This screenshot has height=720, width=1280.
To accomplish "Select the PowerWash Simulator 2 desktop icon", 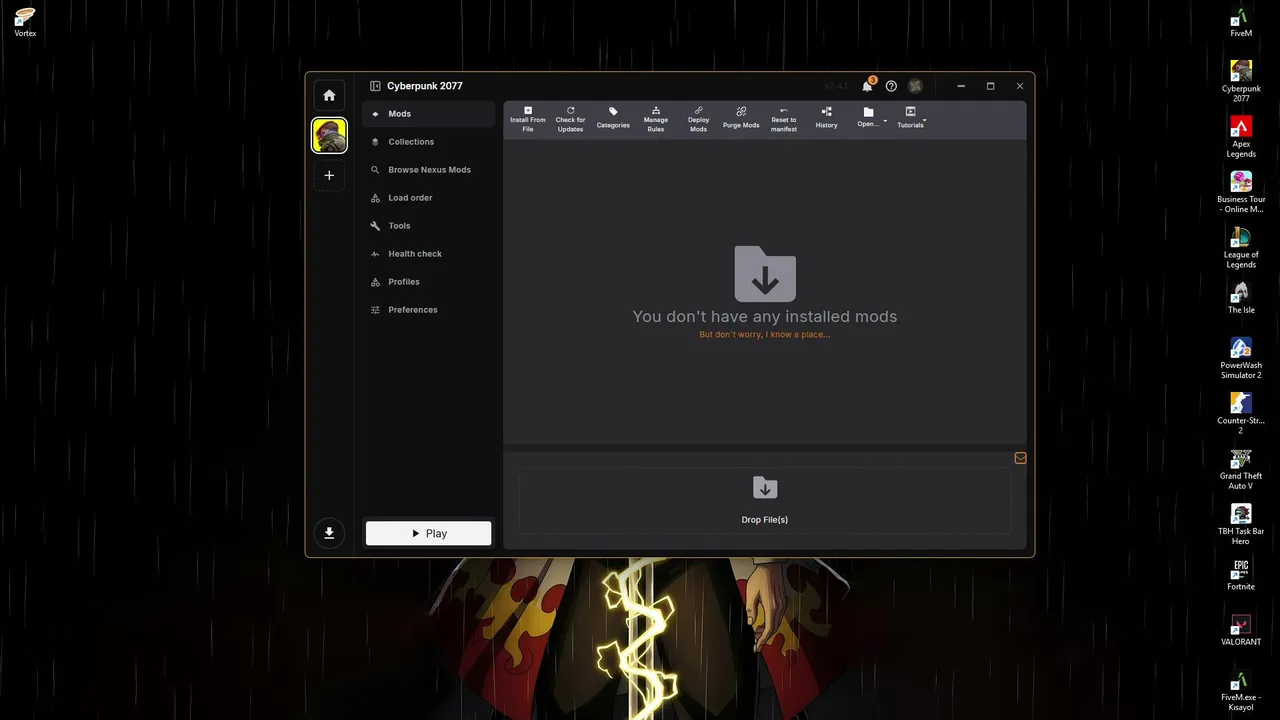I will click(1241, 358).
